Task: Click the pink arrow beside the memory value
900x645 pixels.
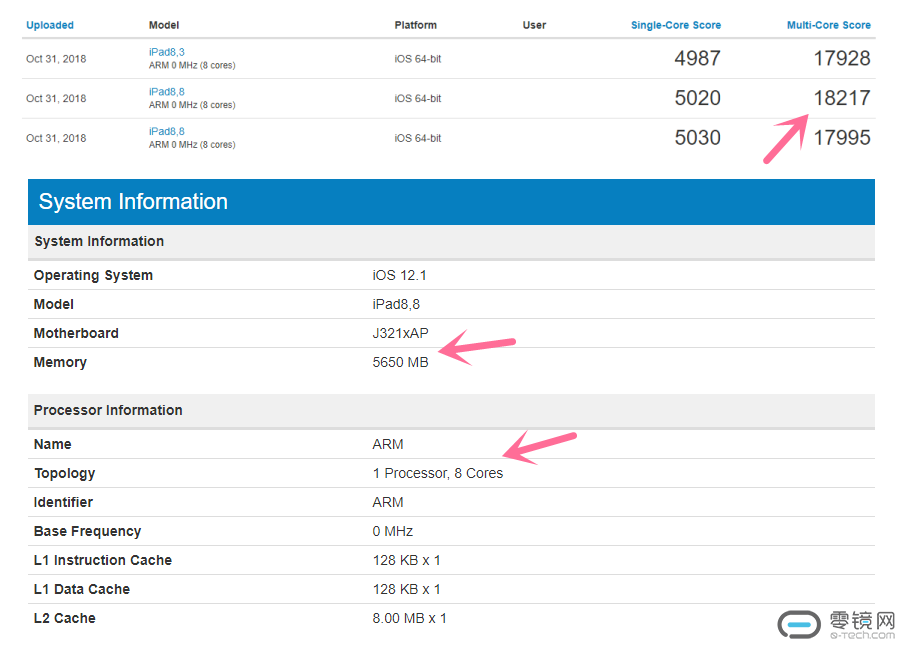Action: 477,350
